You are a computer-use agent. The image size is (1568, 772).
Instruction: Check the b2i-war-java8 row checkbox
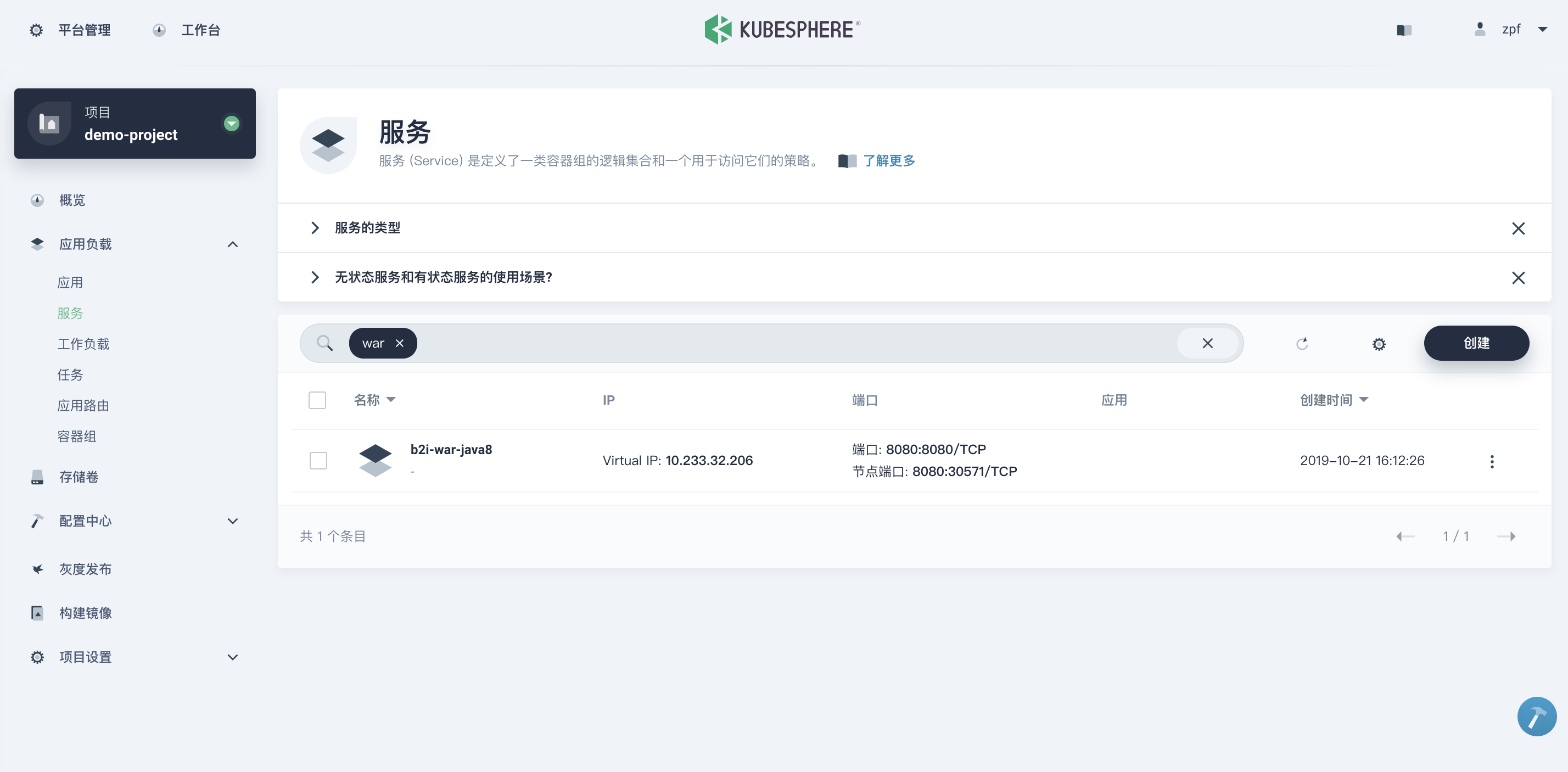click(x=318, y=460)
